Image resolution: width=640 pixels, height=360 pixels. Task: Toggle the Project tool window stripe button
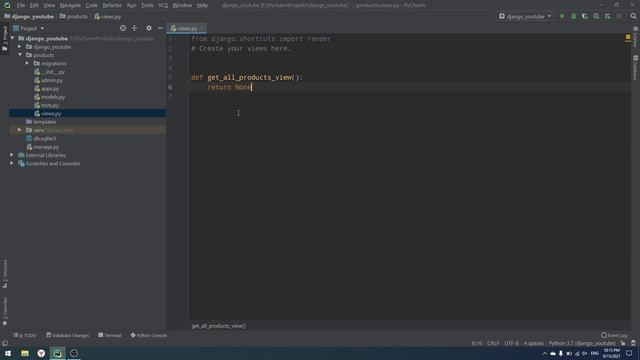[5, 39]
